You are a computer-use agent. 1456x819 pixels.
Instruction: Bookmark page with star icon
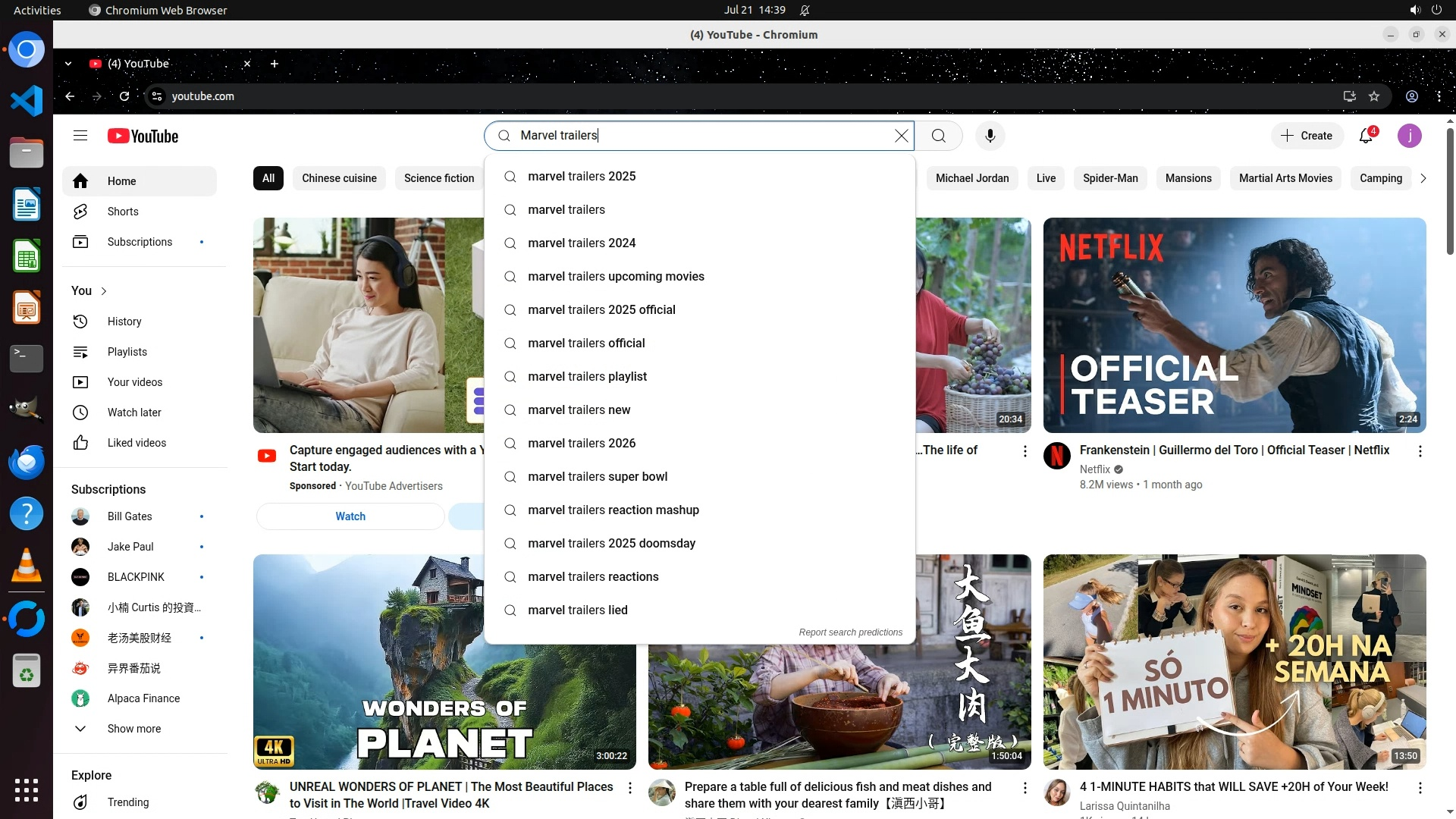(1374, 96)
